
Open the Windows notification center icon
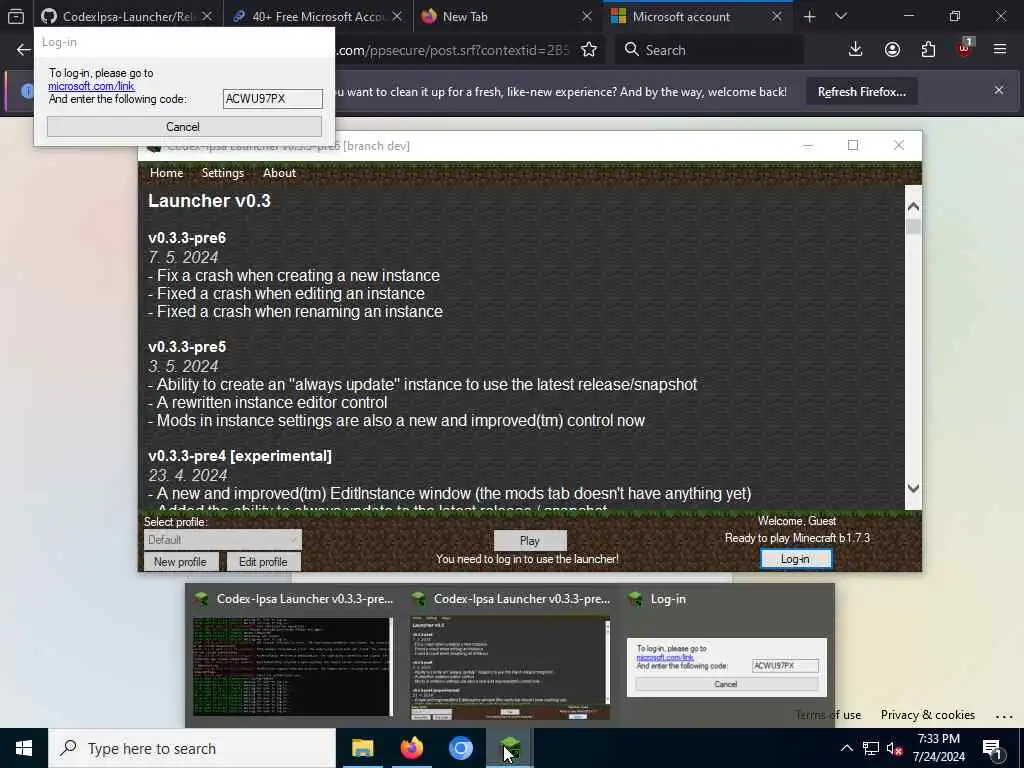coord(992,749)
